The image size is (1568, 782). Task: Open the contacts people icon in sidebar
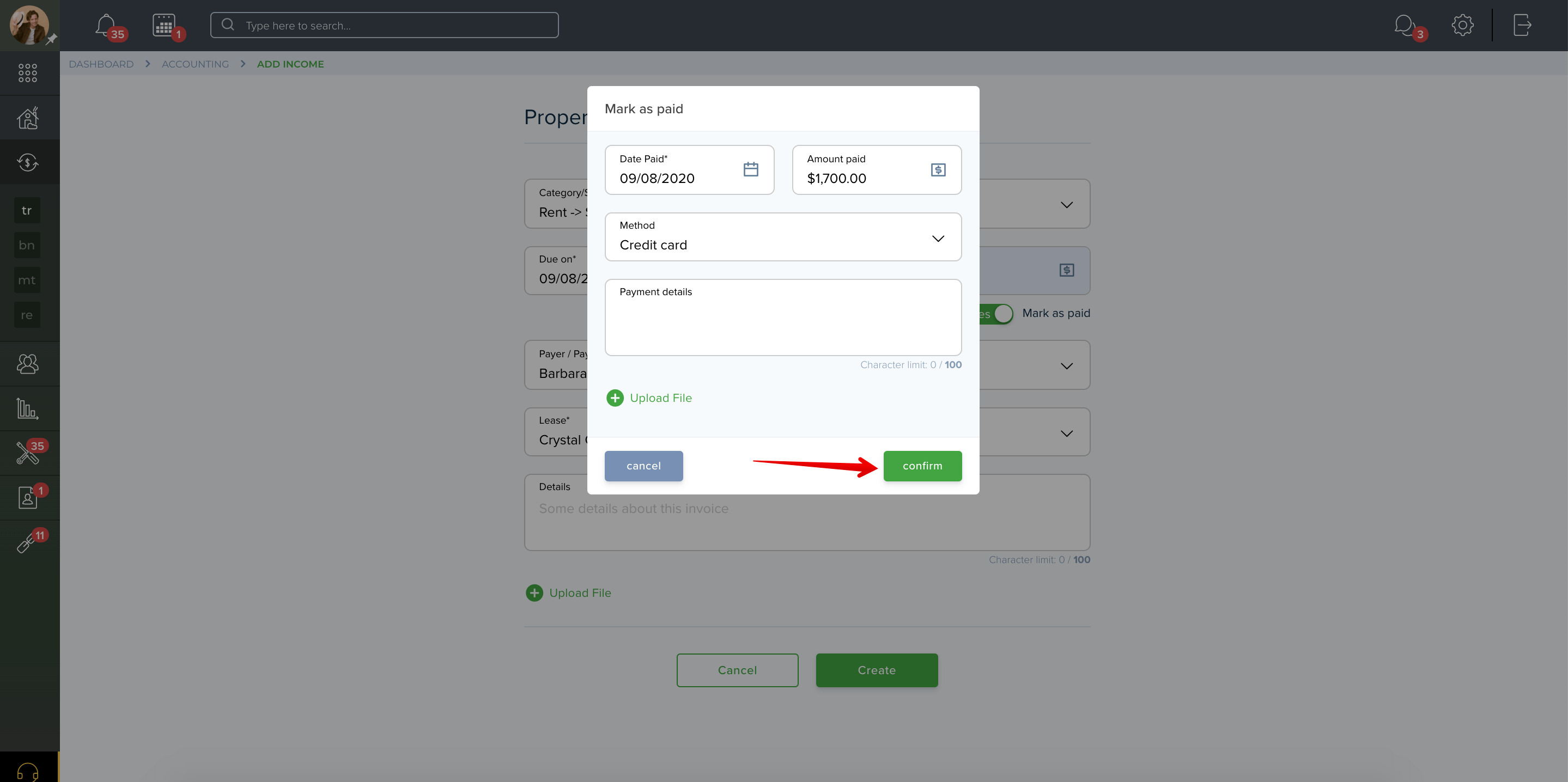(x=28, y=364)
